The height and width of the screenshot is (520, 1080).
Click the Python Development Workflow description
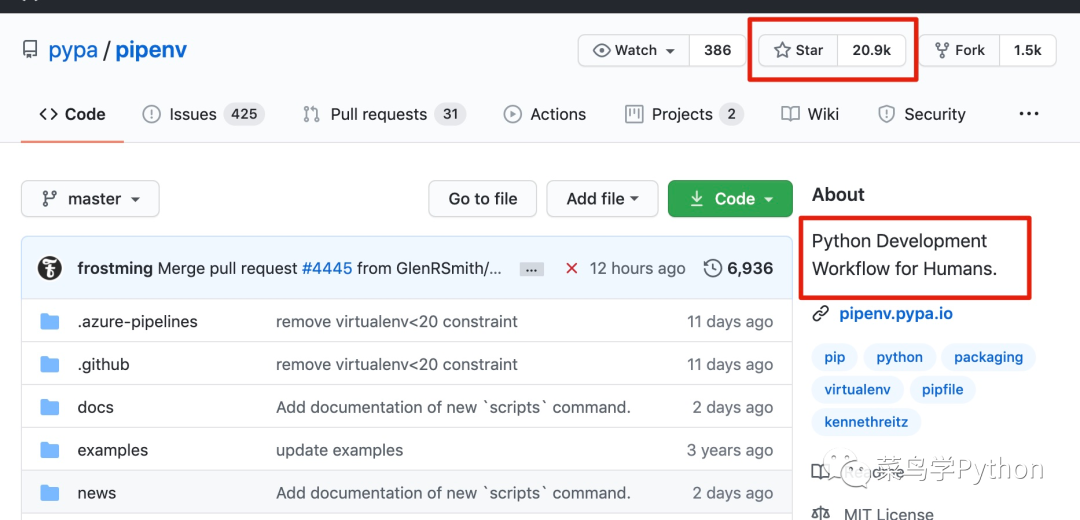[x=904, y=254]
